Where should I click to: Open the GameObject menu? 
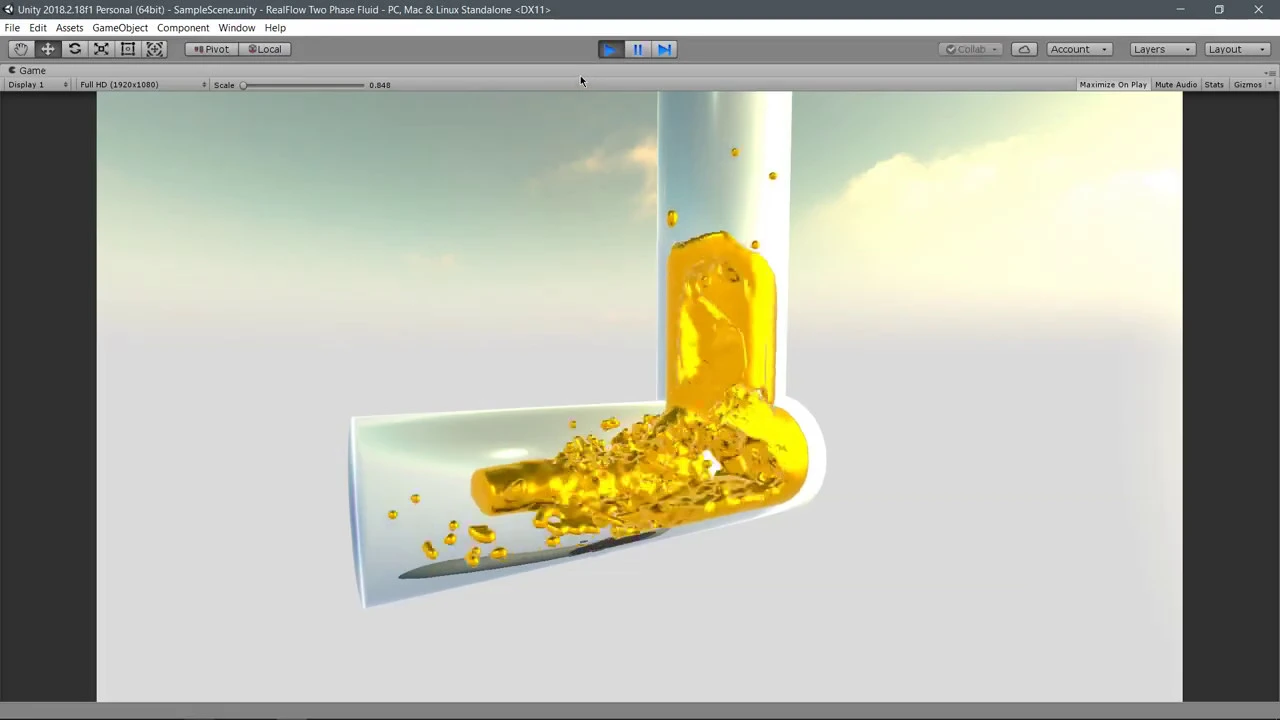(120, 28)
